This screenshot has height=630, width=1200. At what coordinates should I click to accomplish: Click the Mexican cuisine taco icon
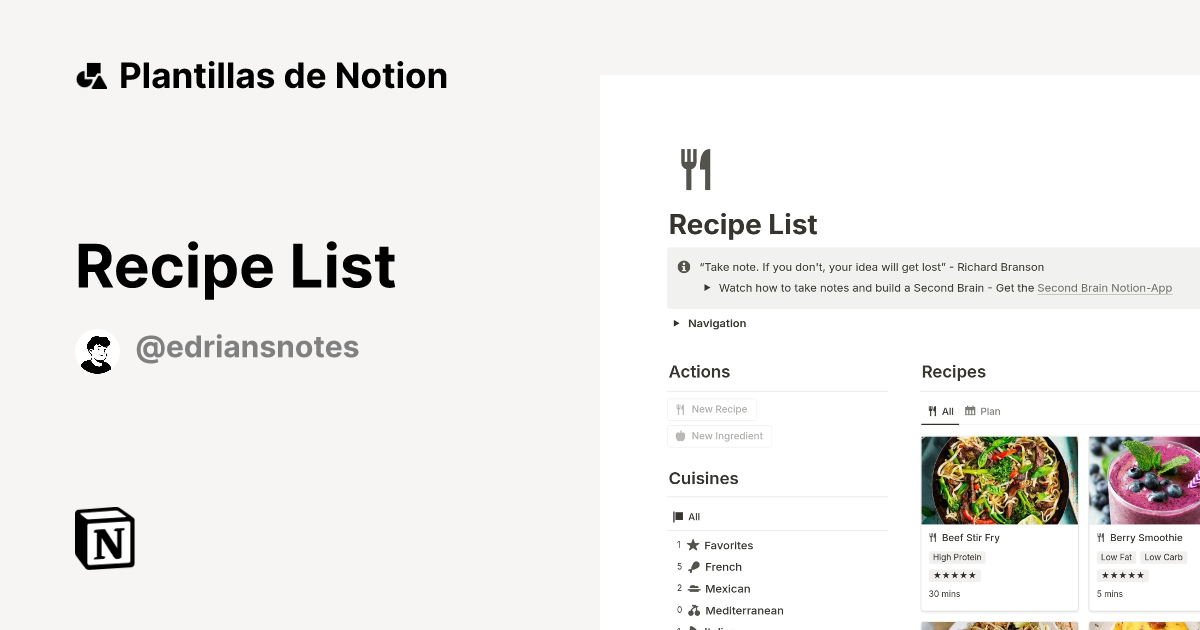pos(694,589)
